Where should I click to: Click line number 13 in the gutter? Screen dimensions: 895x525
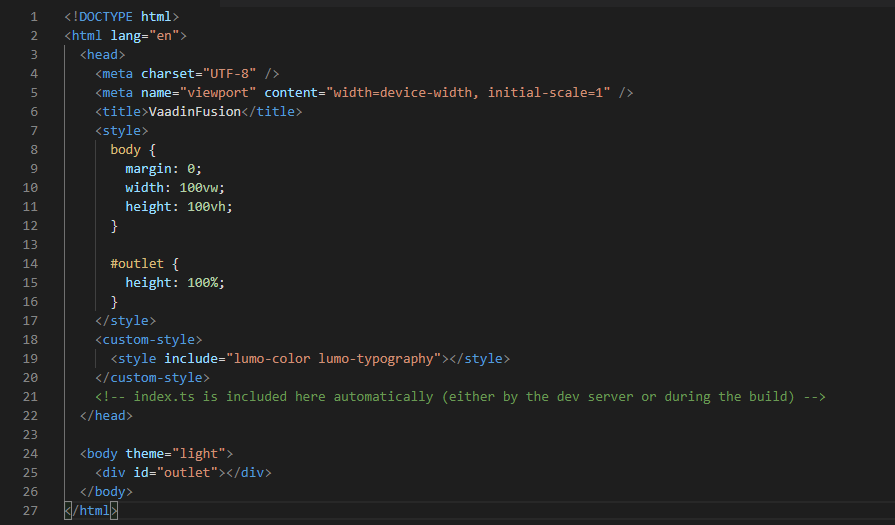(30, 245)
